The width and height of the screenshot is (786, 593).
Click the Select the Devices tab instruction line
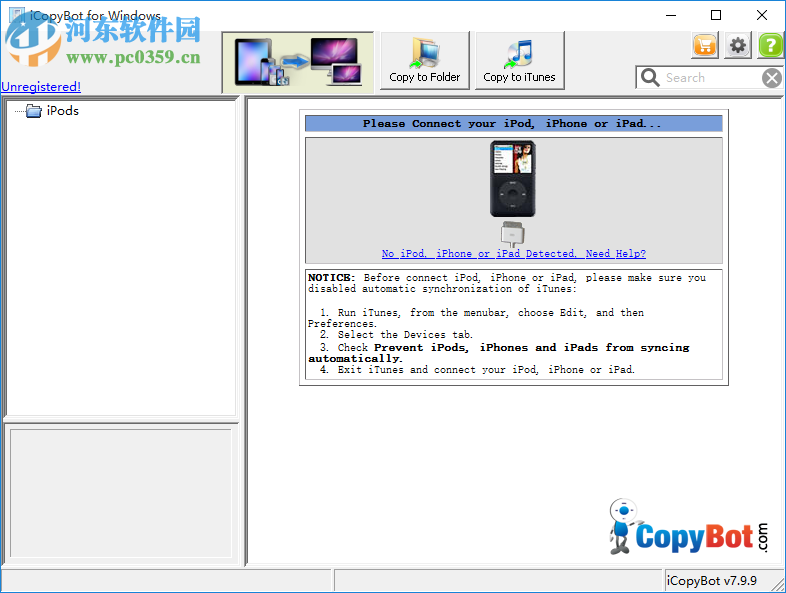397,335
